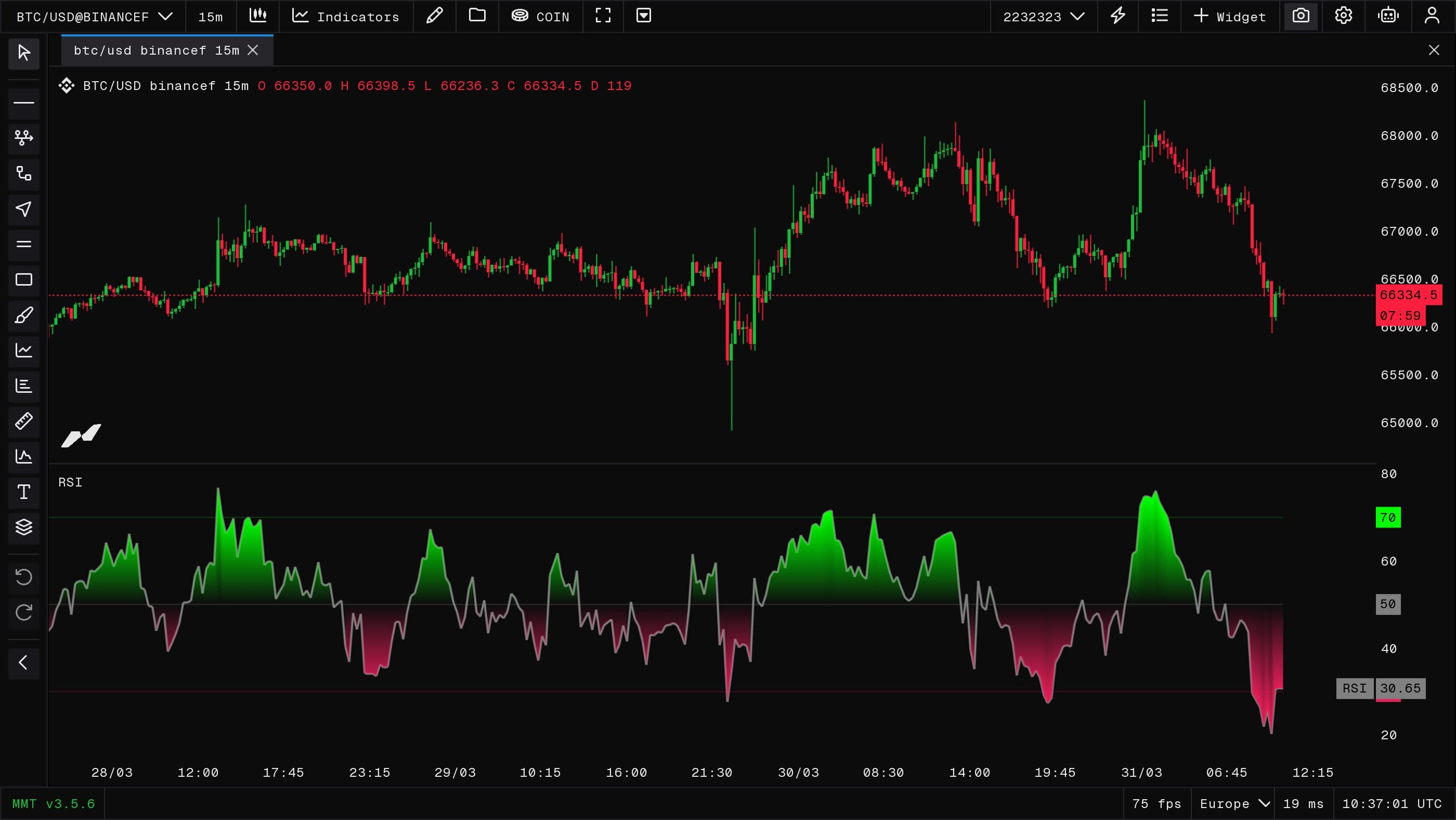The image size is (1456, 820).
Task: Select the text annotation tool
Action: [x=24, y=492]
